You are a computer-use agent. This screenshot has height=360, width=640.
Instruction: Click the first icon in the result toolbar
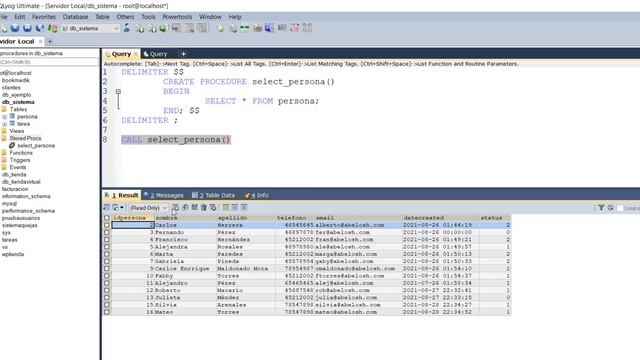107,207
